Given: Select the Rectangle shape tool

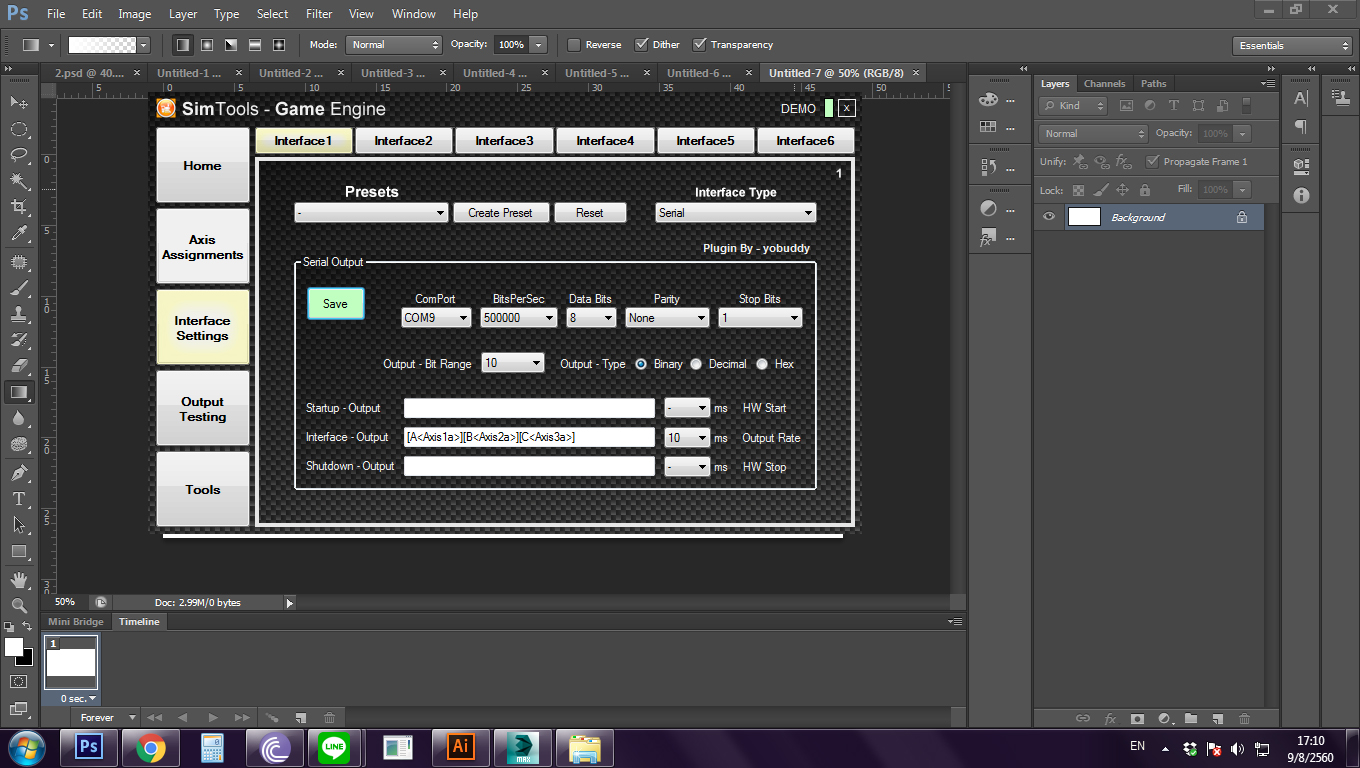Looking at the screenshot, I should [x=19, y=551].
